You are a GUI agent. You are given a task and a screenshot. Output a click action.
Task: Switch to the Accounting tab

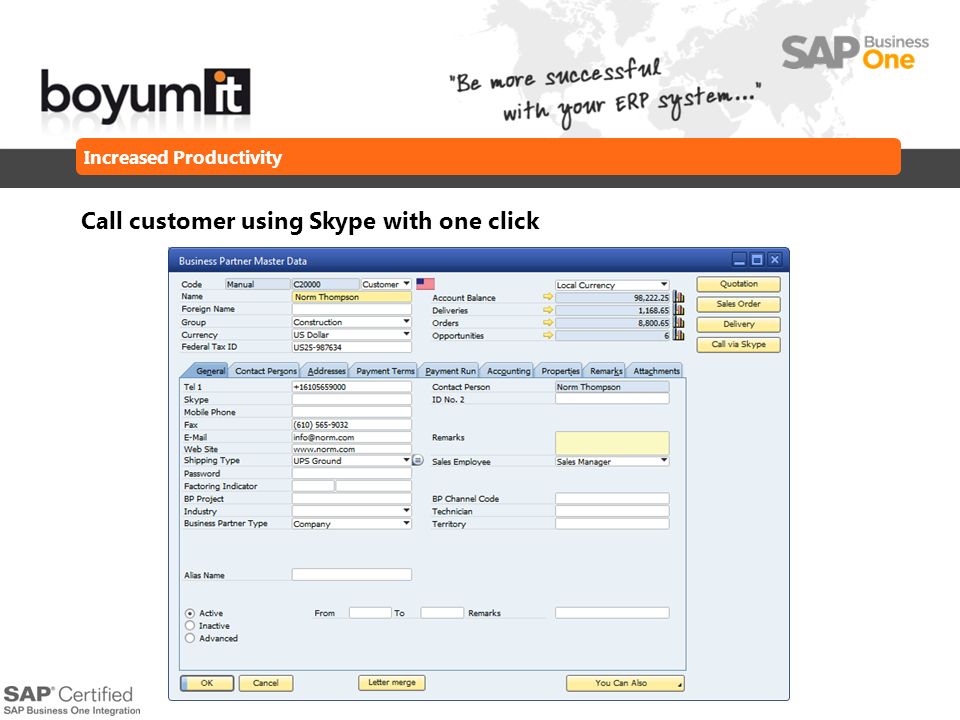pyautogui.click(x=508, y=370)
